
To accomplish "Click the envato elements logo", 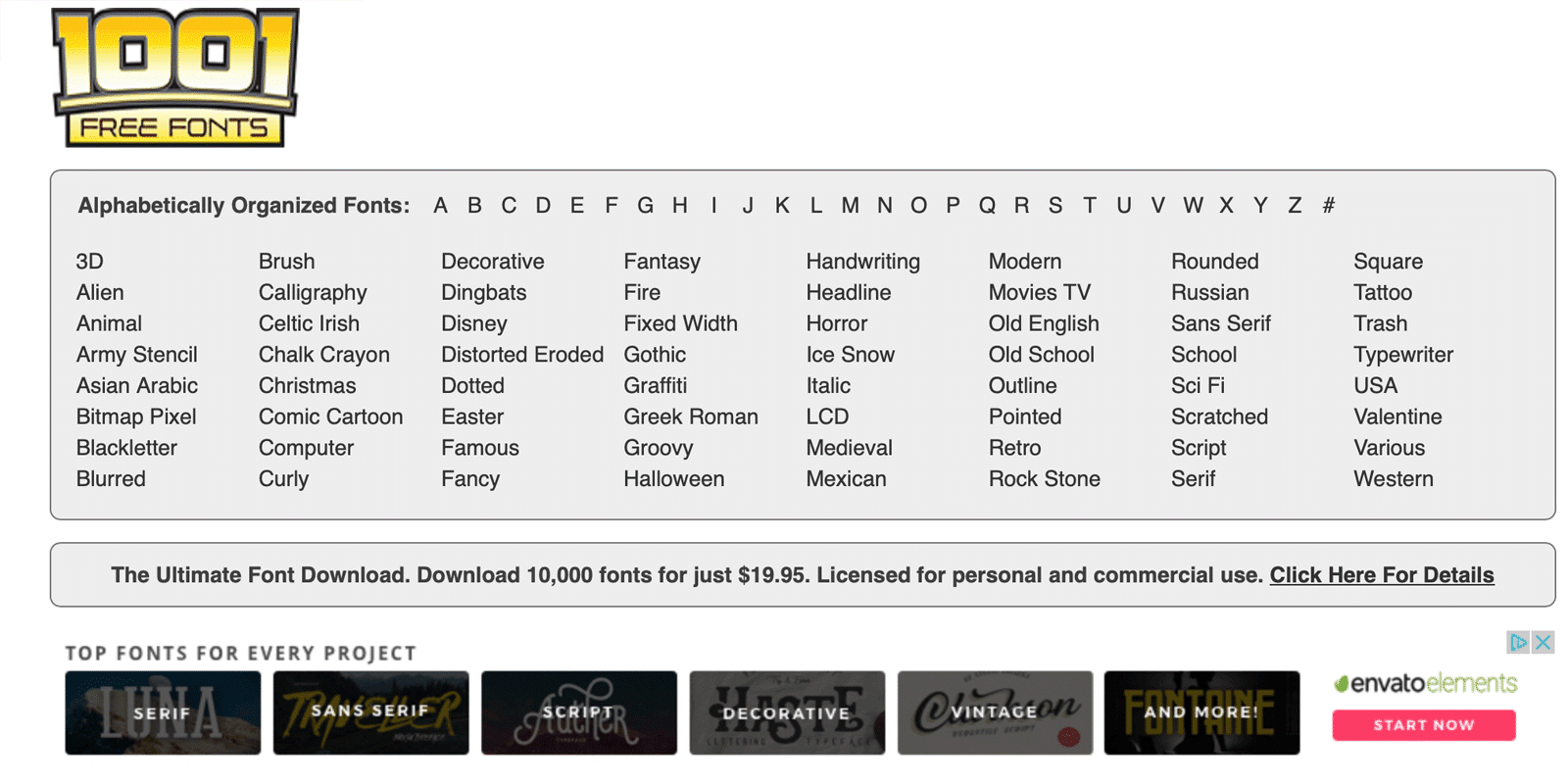I will pyautogui.click(x=1424, y=683).
